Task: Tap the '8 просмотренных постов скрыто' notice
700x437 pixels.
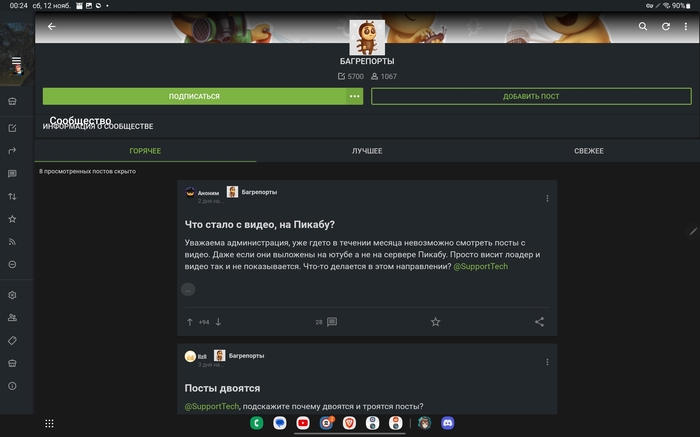Action: pyautogui.click(x=88, y=171)
